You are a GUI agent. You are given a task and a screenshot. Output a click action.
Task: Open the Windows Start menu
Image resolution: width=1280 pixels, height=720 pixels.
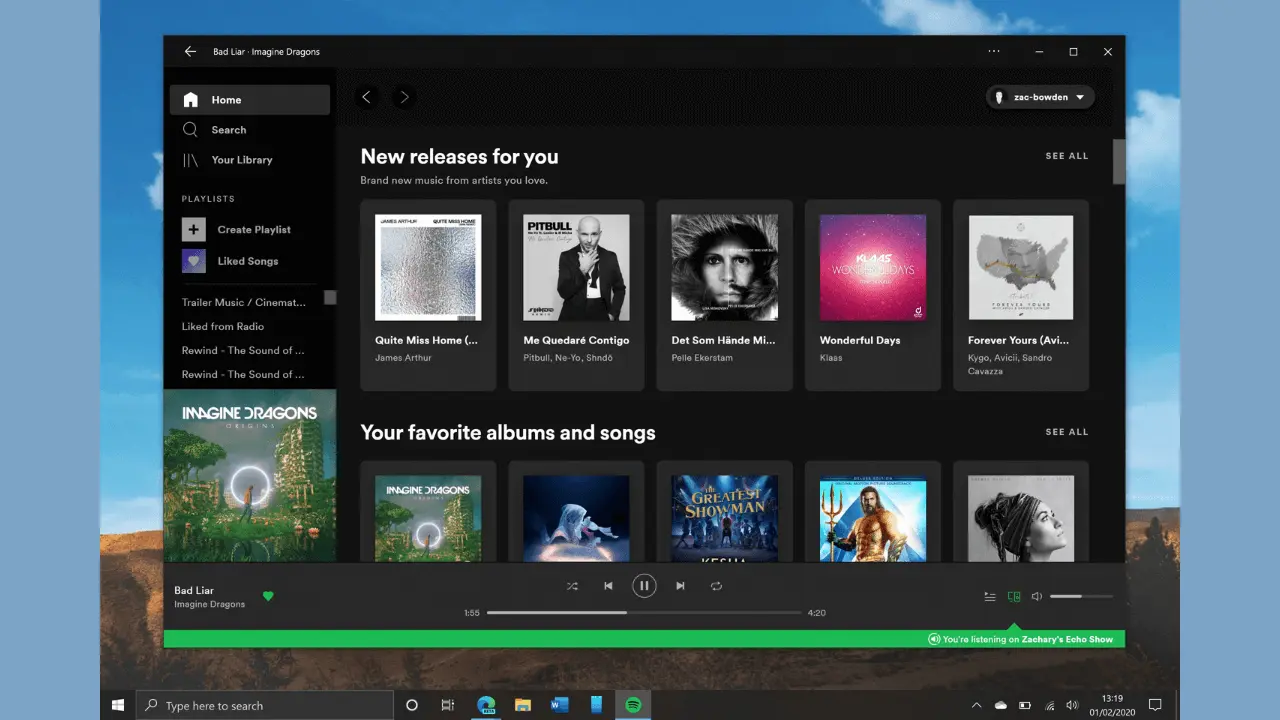click(118, 705)
